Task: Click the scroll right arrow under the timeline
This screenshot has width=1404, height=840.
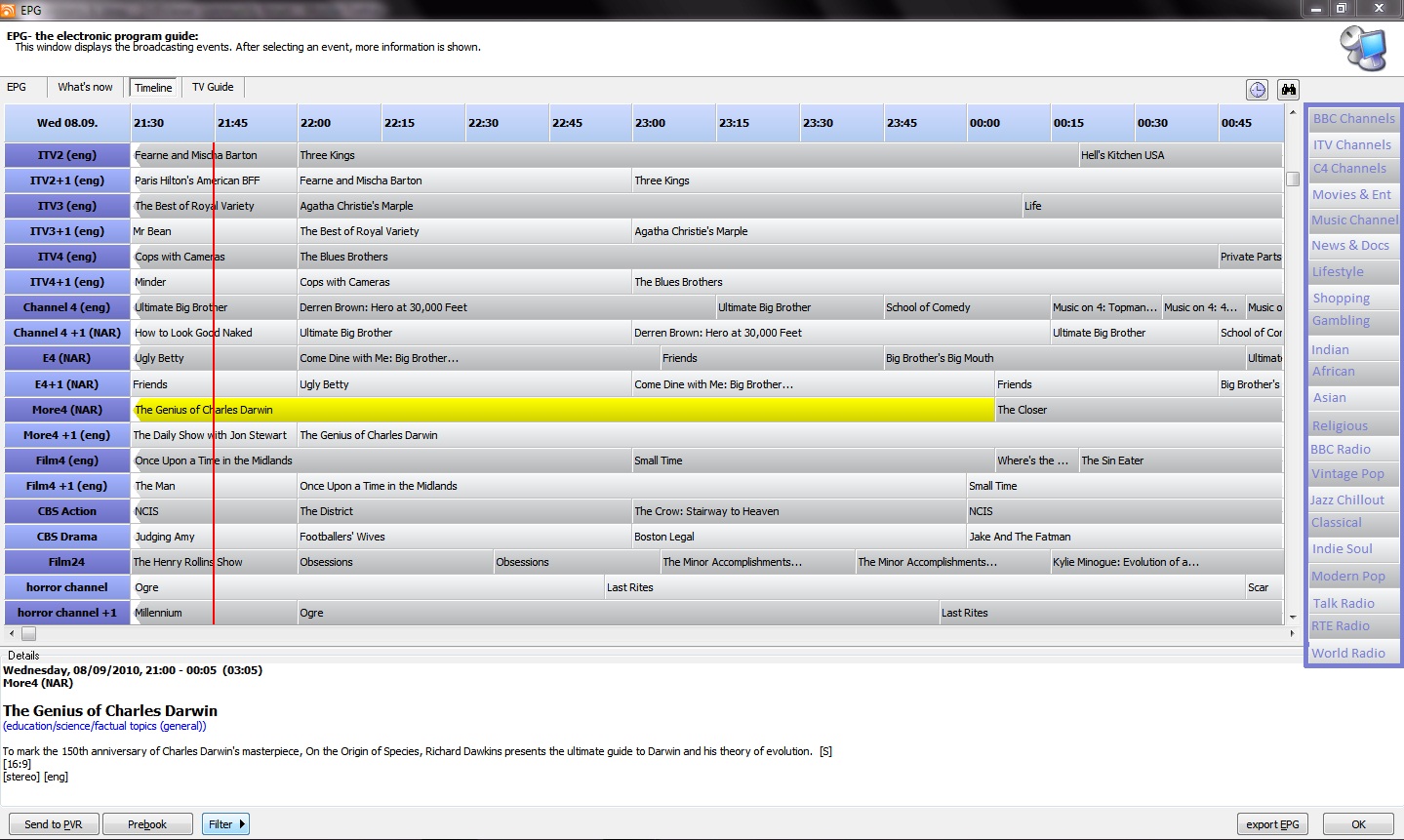Action: [1292, 634]
